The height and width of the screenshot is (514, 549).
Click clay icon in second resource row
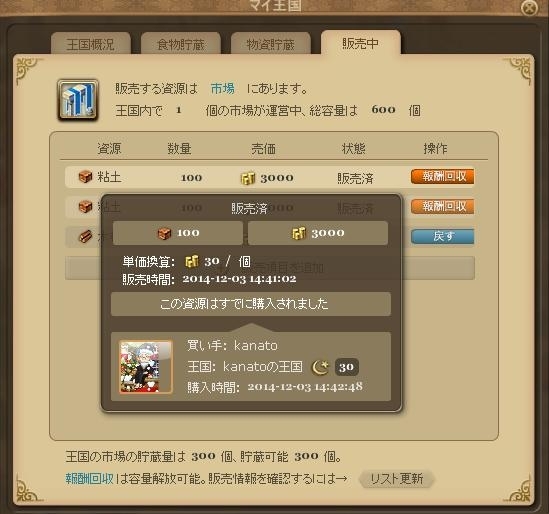click(x=85, y=207)
